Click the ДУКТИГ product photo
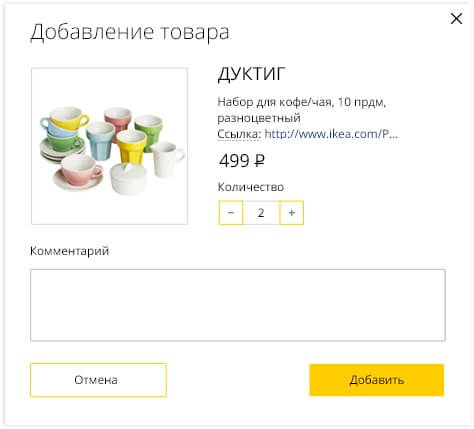The height and width of the screenshot is (429, 474). point(109,146)
